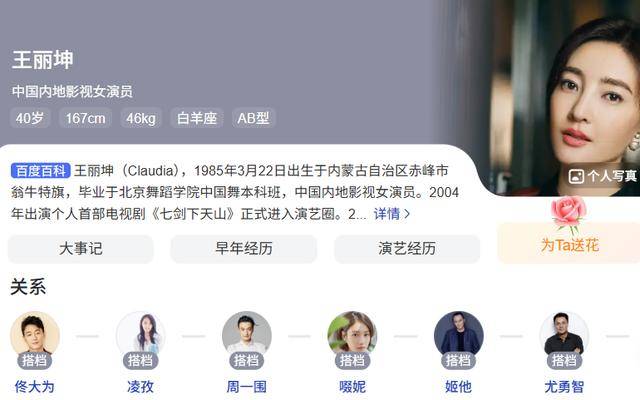Screen dimensions: 640x400
Task: Send flowers with 为Ta送花 button
Action: tap(569, 245)
